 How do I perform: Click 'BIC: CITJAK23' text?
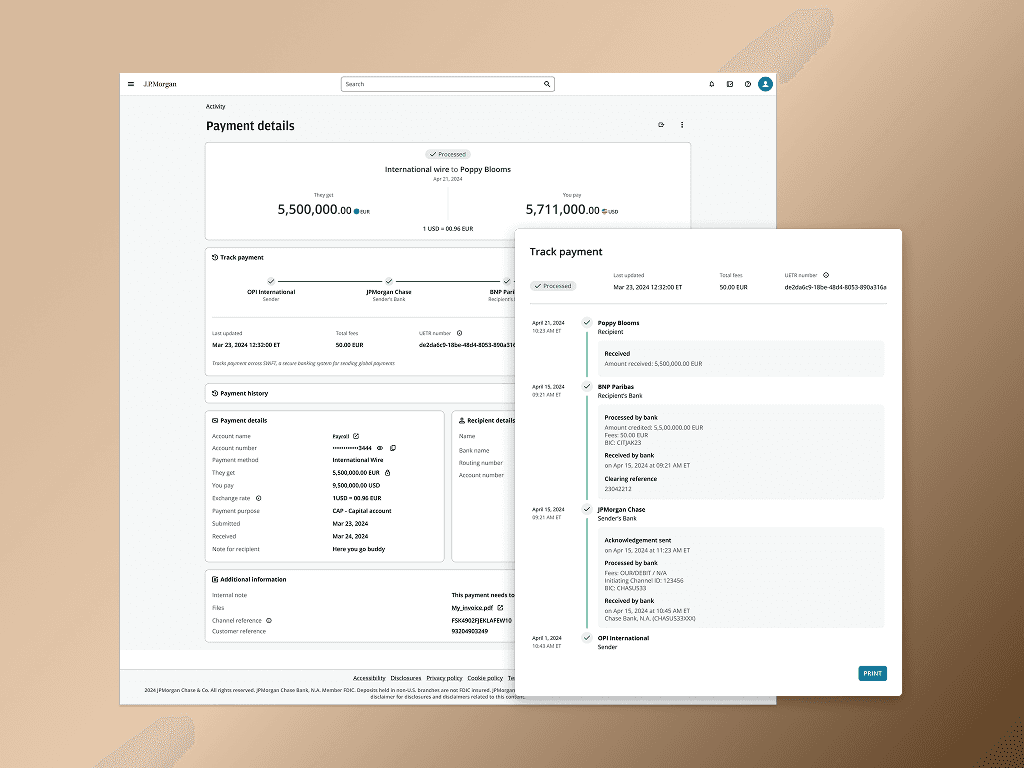[622, 443]
